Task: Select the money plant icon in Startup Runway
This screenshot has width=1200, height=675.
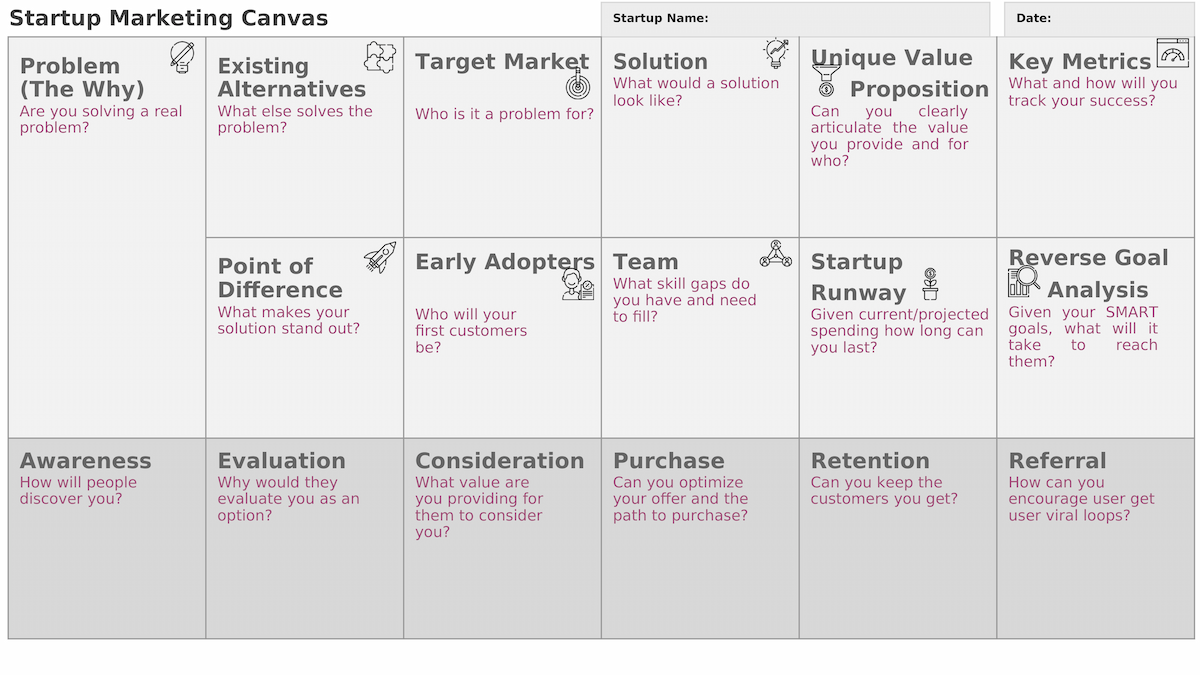Action: [x=931, y=284]
